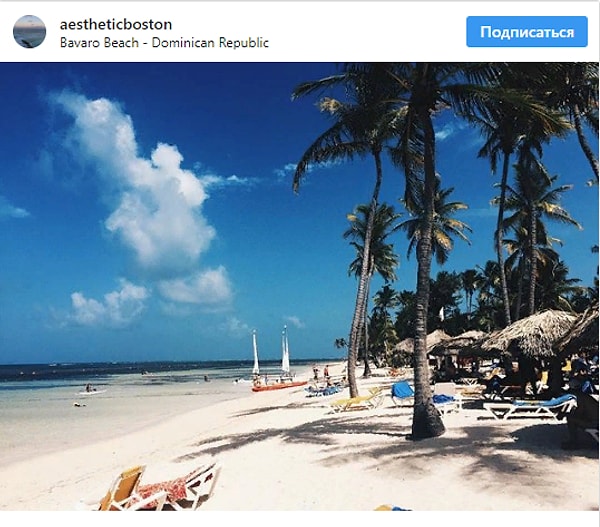600x527 pixels.
Task: Click the yellow sunbed beside the palm trunk
Action: [x=357, y=401]
